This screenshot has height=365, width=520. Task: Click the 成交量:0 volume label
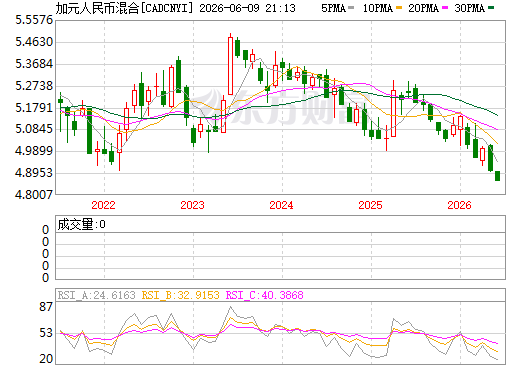[x=81, y=224]
